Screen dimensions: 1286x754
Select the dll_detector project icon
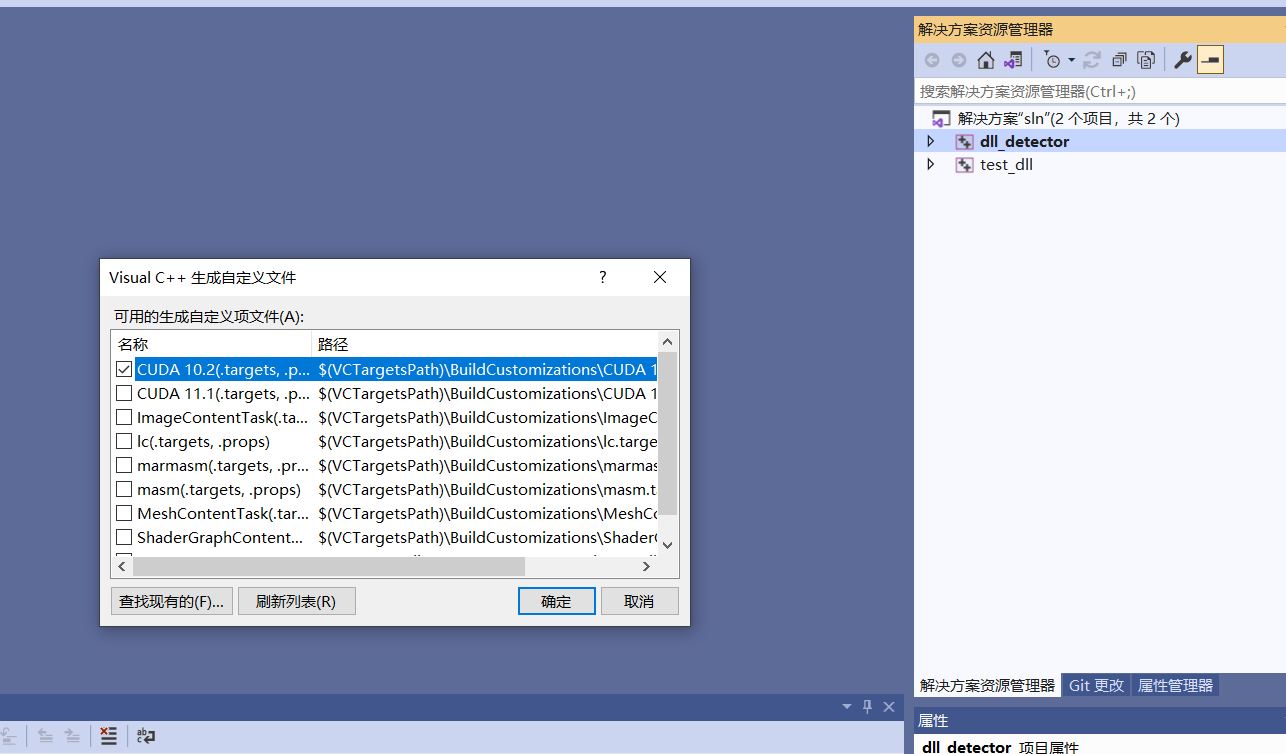click(964, 141)
